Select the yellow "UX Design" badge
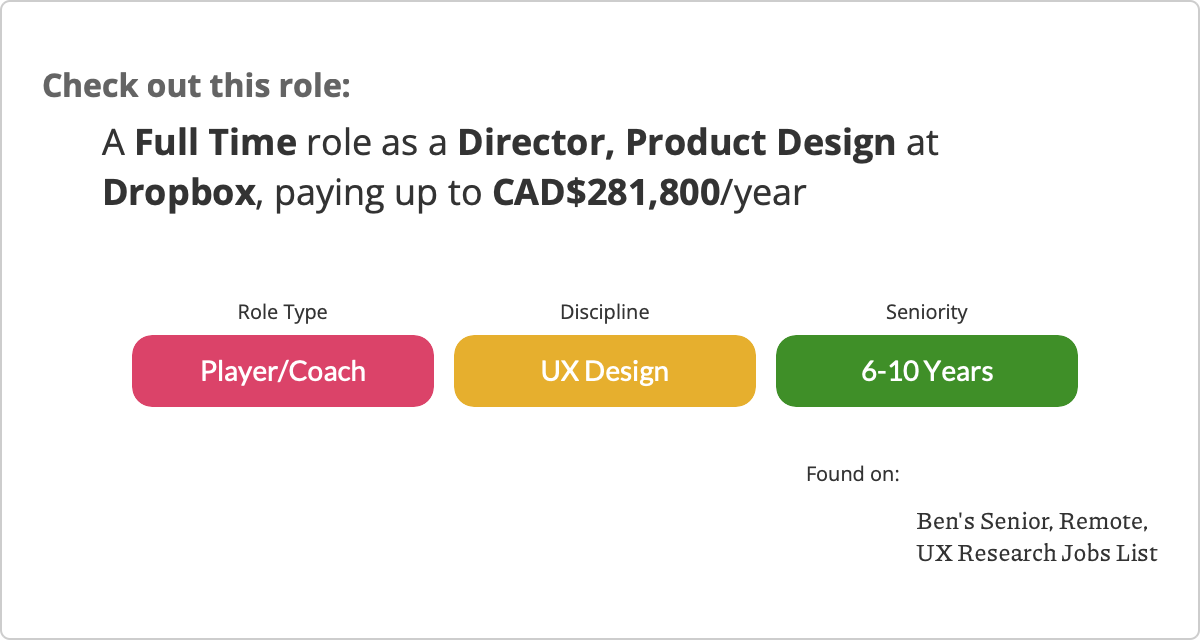The image size is (1200, 640). (604, 371)
